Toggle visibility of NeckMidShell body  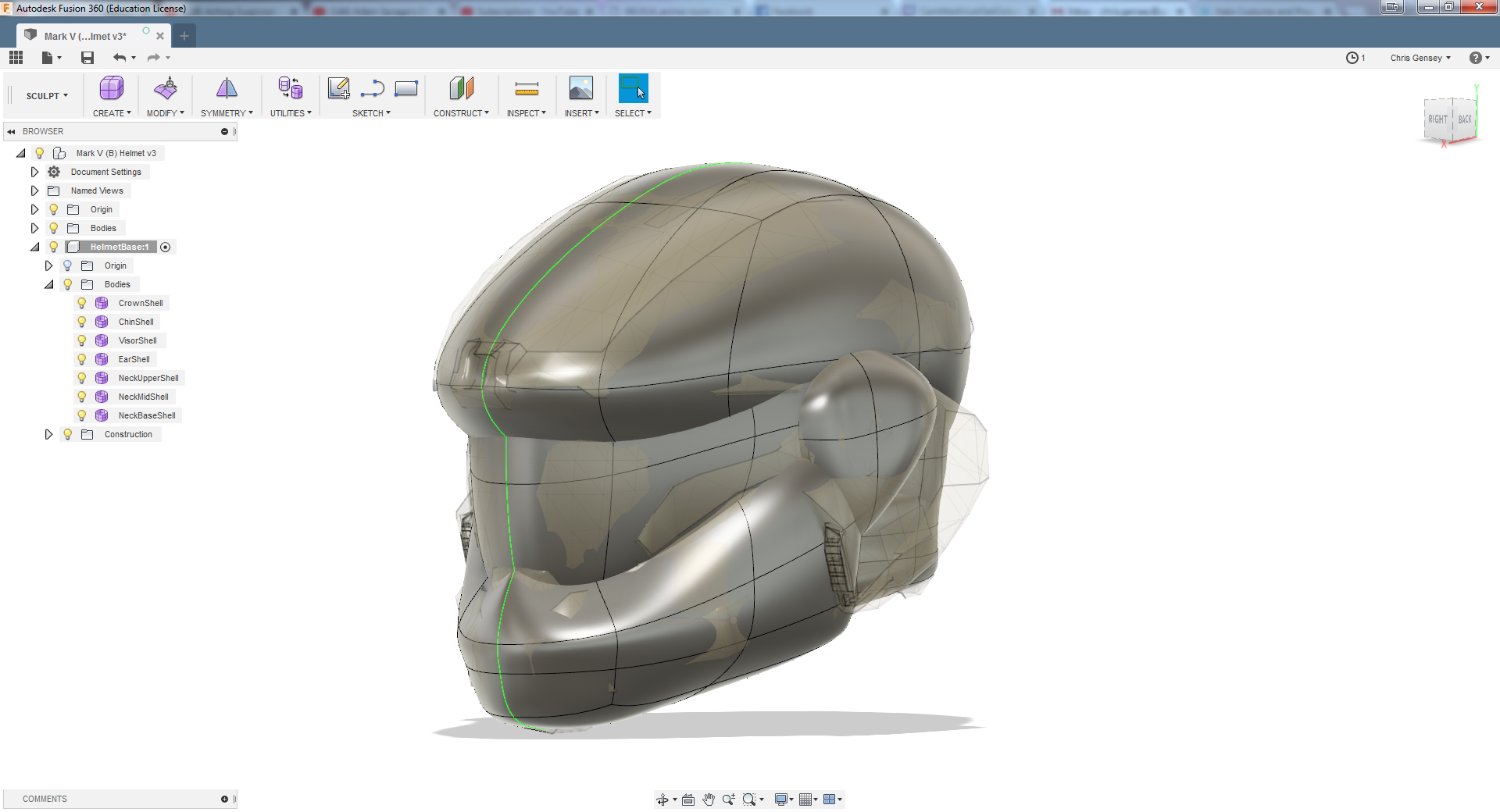82,397
